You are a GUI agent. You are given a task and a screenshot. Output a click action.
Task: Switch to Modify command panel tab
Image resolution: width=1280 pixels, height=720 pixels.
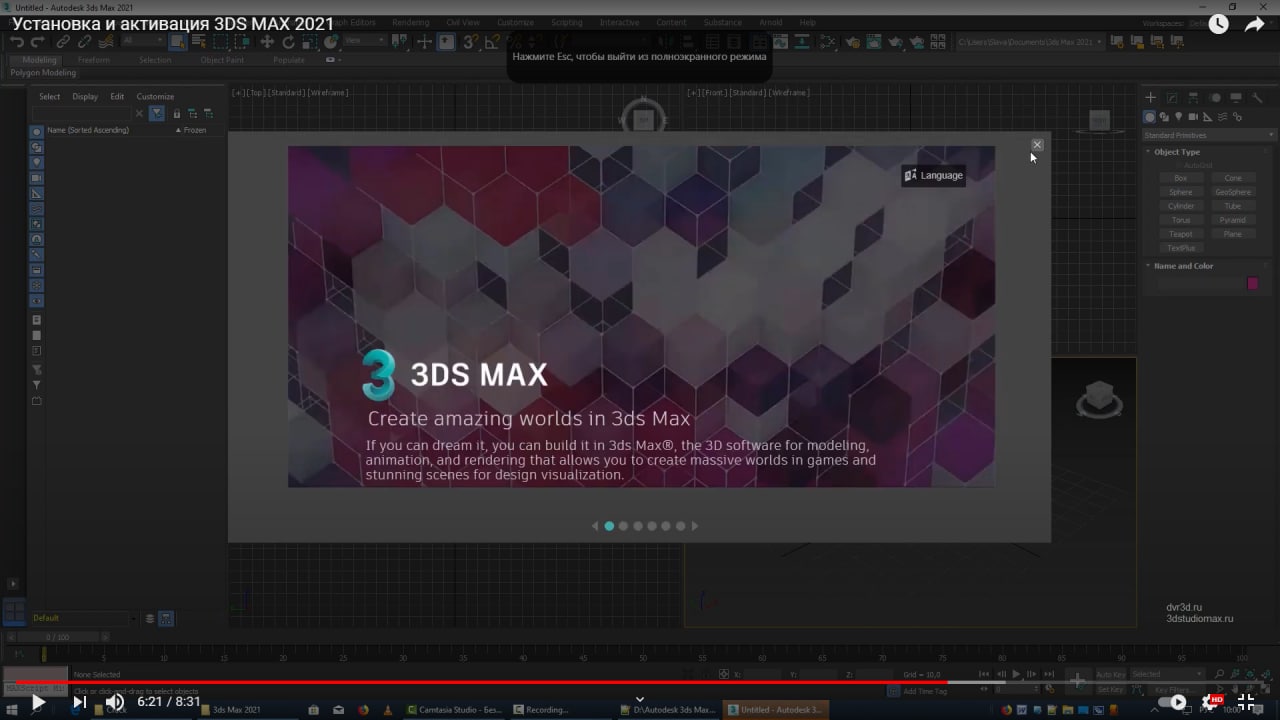[1172, 98]
